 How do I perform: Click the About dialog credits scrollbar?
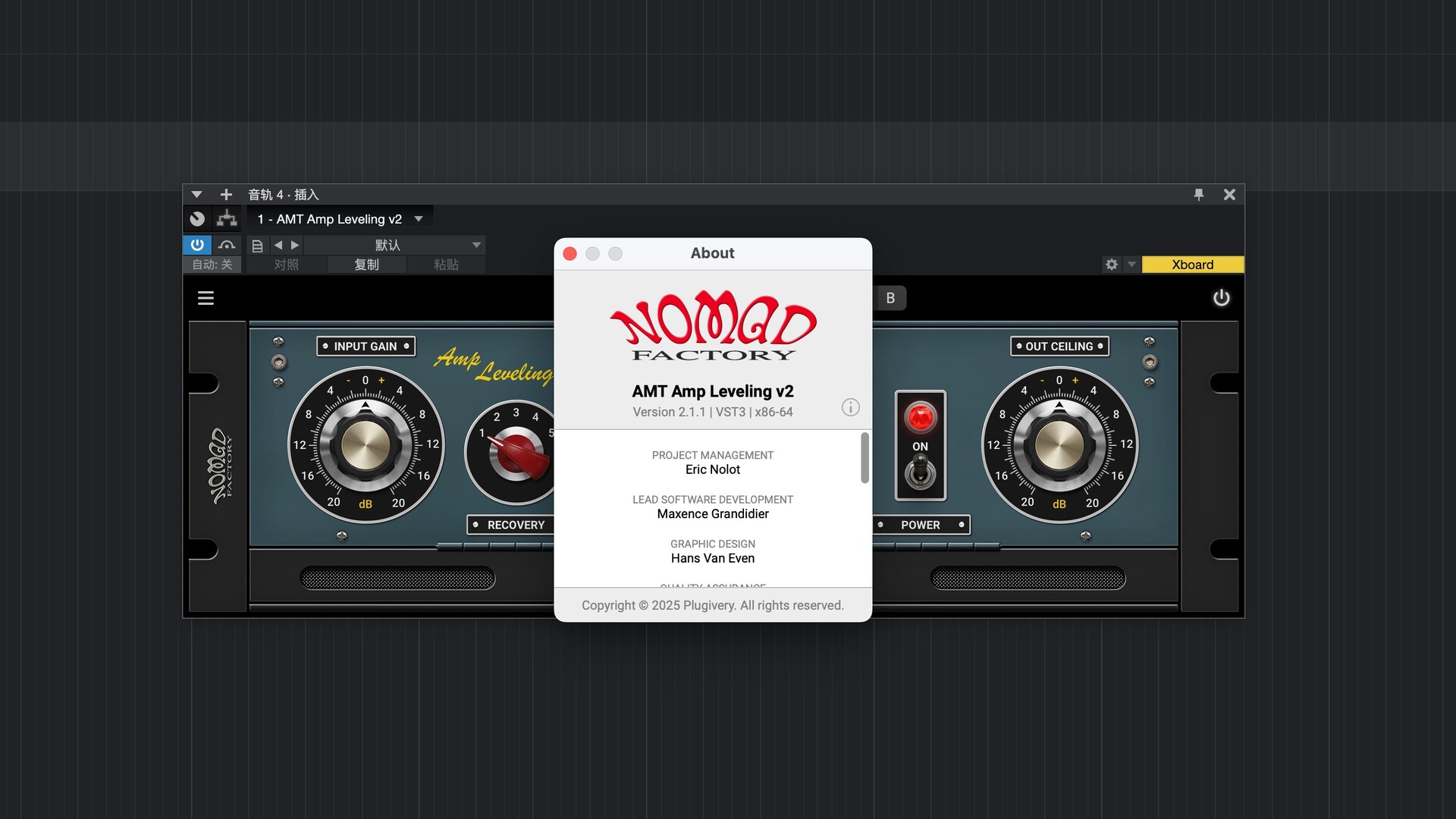point(864,458)
